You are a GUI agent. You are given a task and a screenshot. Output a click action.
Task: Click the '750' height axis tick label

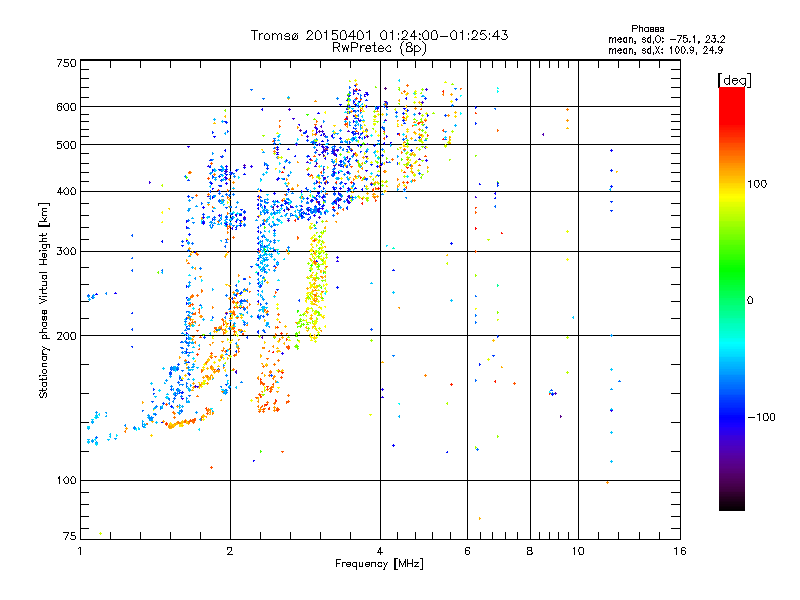pyautogui.click(x=66, y=63)
